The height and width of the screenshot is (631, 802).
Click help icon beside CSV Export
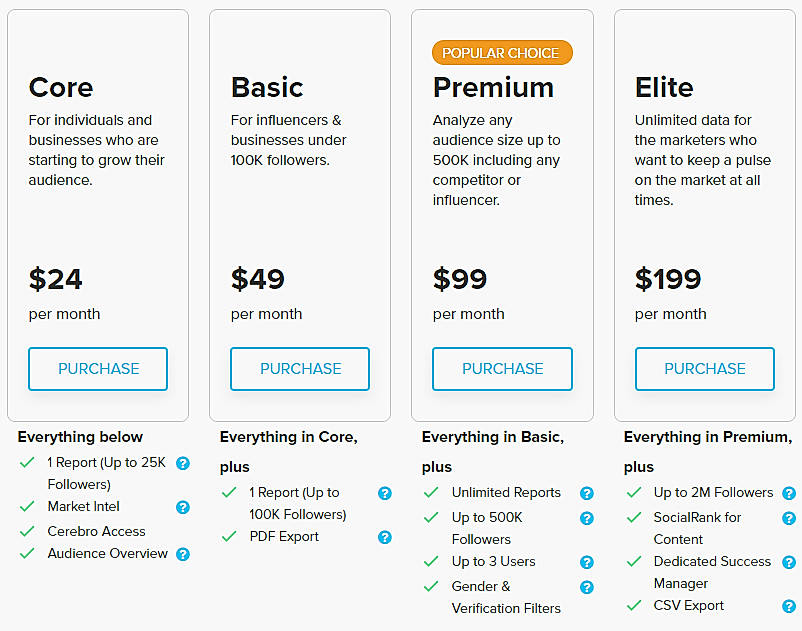789,606
